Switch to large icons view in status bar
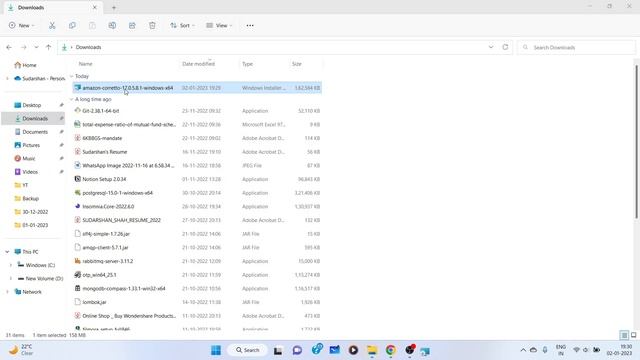 click(x=633, y=335)
